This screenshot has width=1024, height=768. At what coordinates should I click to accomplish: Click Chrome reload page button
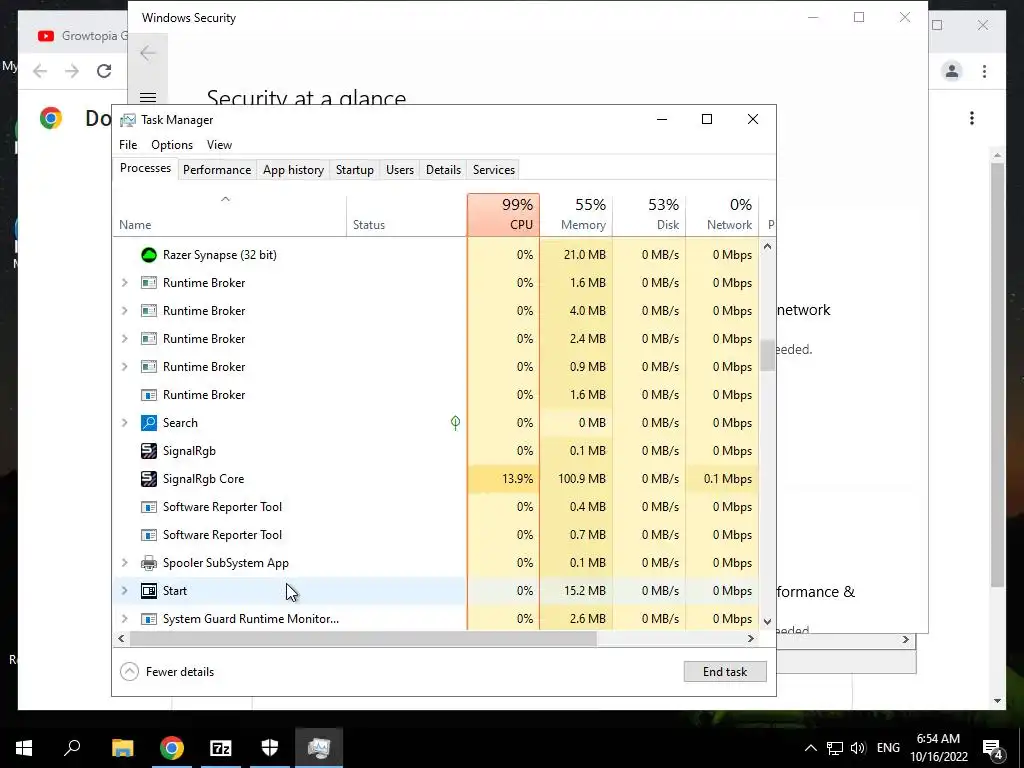(x=104, y=71)
